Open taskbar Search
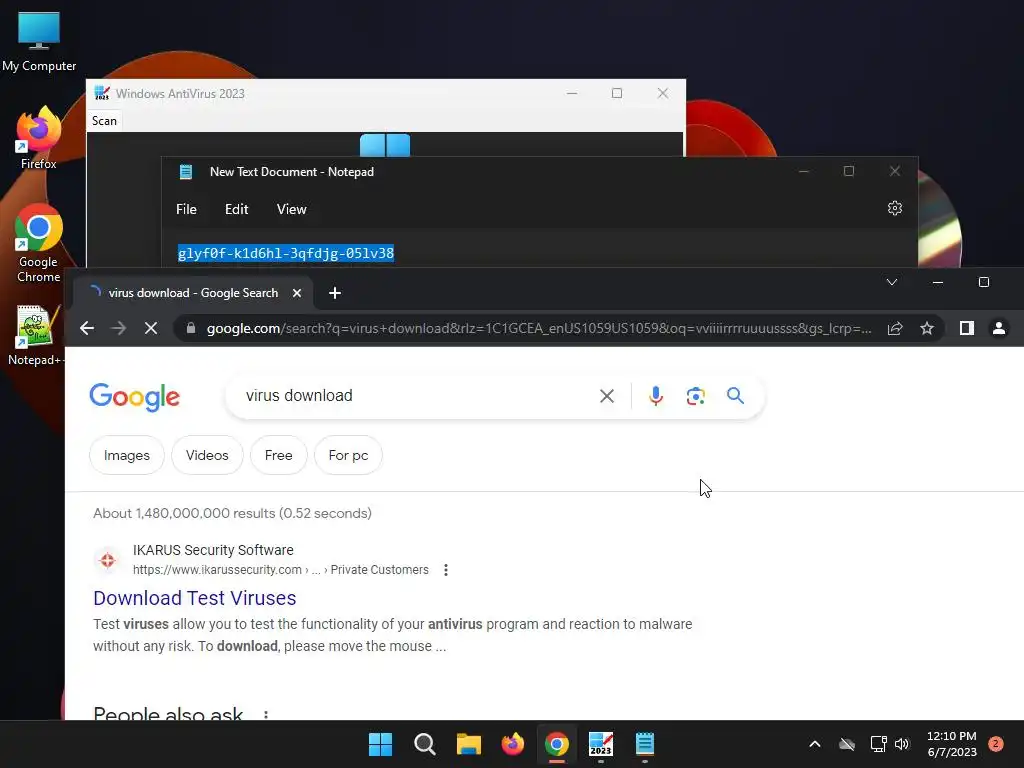Viewport: 1024px width, 768px height. pyautogui.click(x=424, y=744)
